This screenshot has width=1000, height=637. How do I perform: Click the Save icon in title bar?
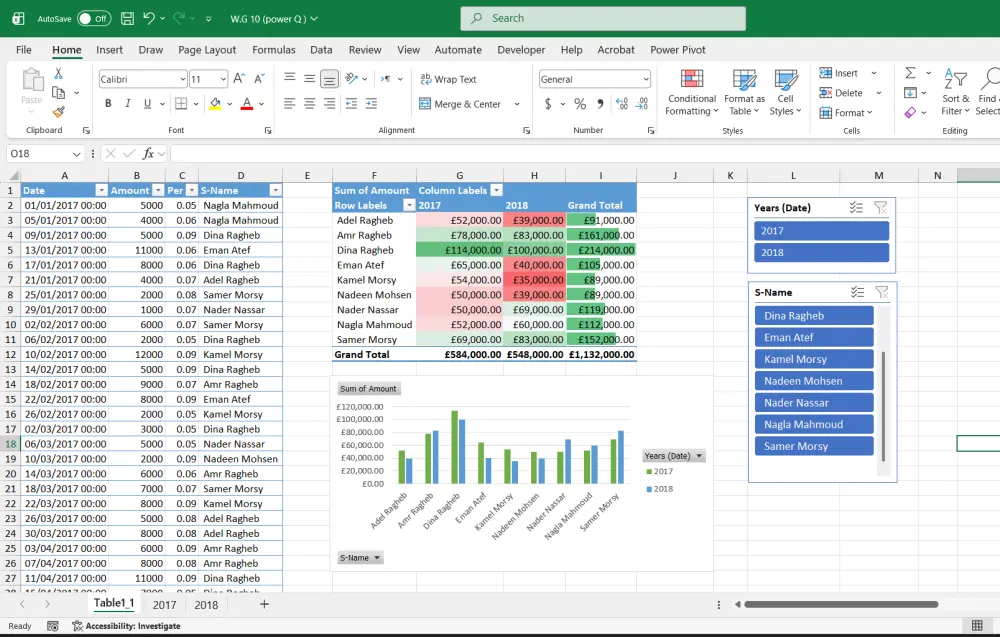click(x=128, y=18)
